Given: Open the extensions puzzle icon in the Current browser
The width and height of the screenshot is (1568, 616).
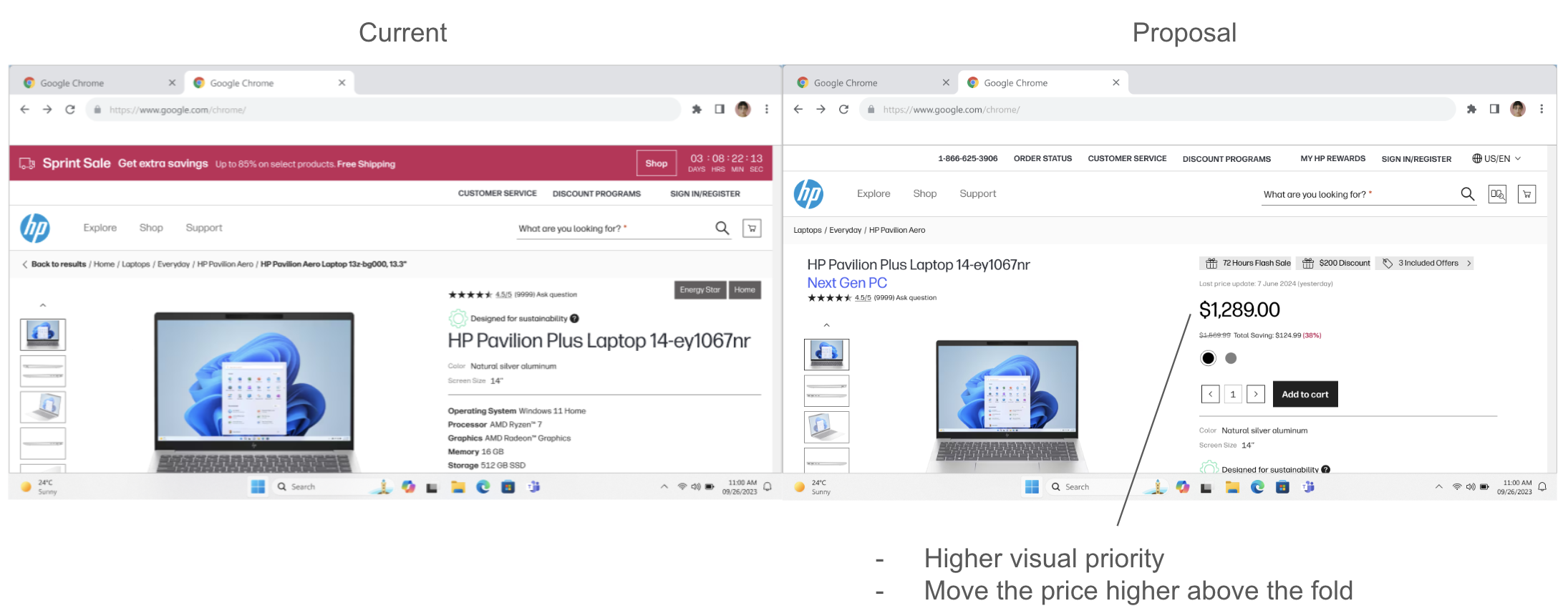Looking at the screenshot, I should 696,110.
